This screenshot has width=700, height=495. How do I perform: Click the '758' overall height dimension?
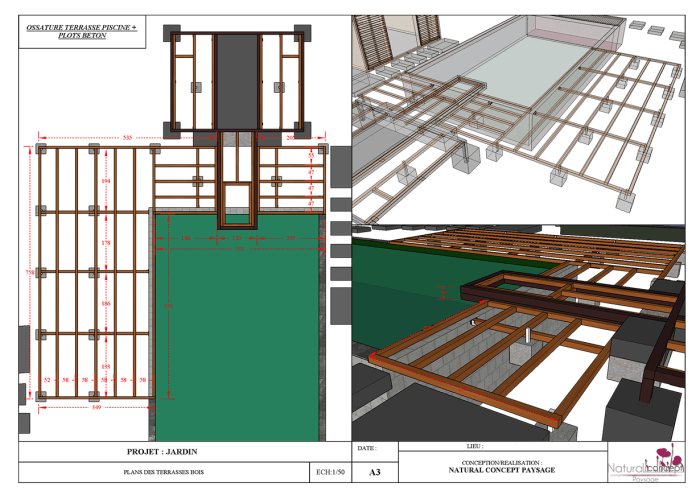pyautogui.click(x=29, y=272)
